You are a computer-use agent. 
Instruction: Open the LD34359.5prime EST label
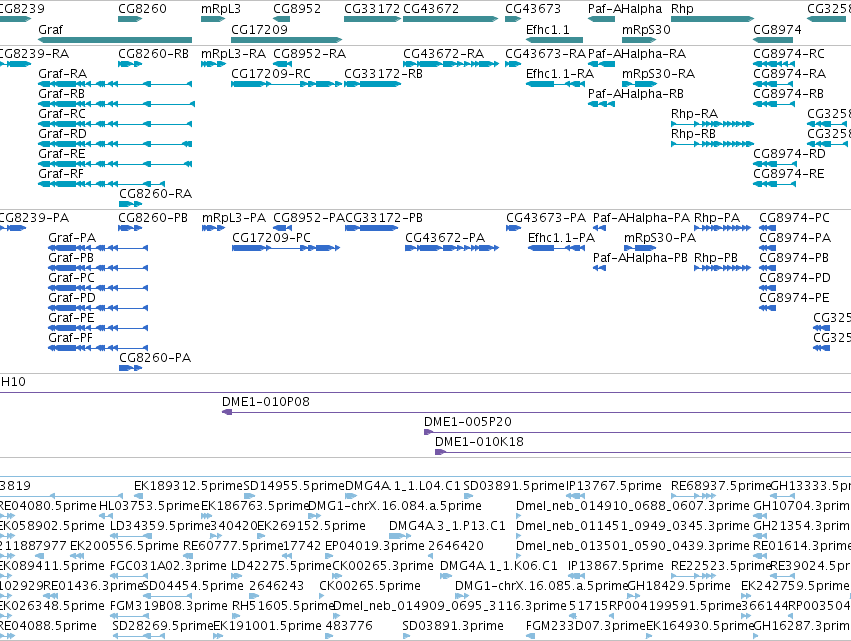coord(160,526)
